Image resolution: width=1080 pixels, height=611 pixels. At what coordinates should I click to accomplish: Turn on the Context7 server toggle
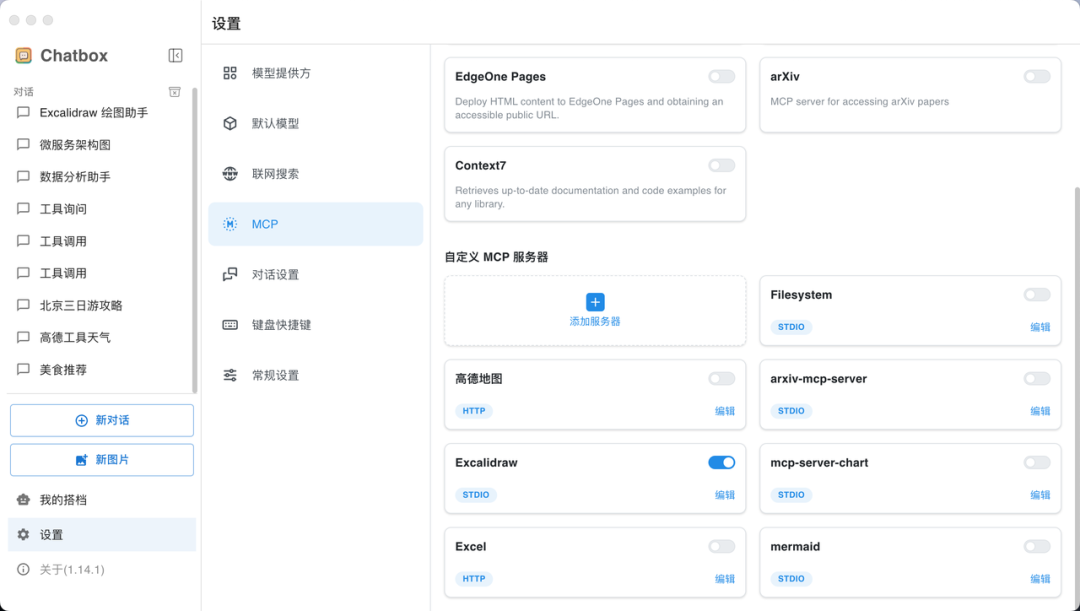(721, 164)
